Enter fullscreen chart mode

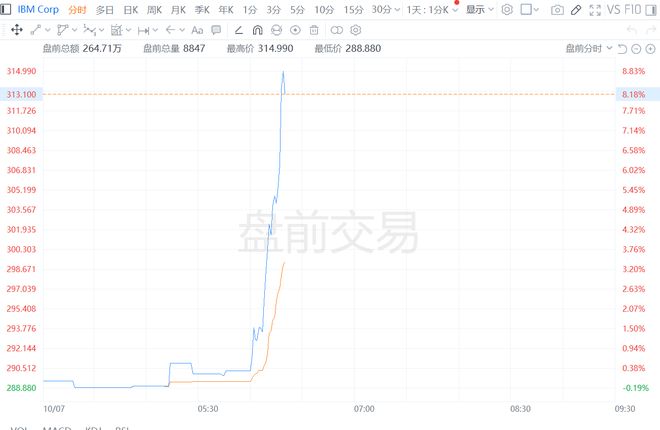[595, 10]
